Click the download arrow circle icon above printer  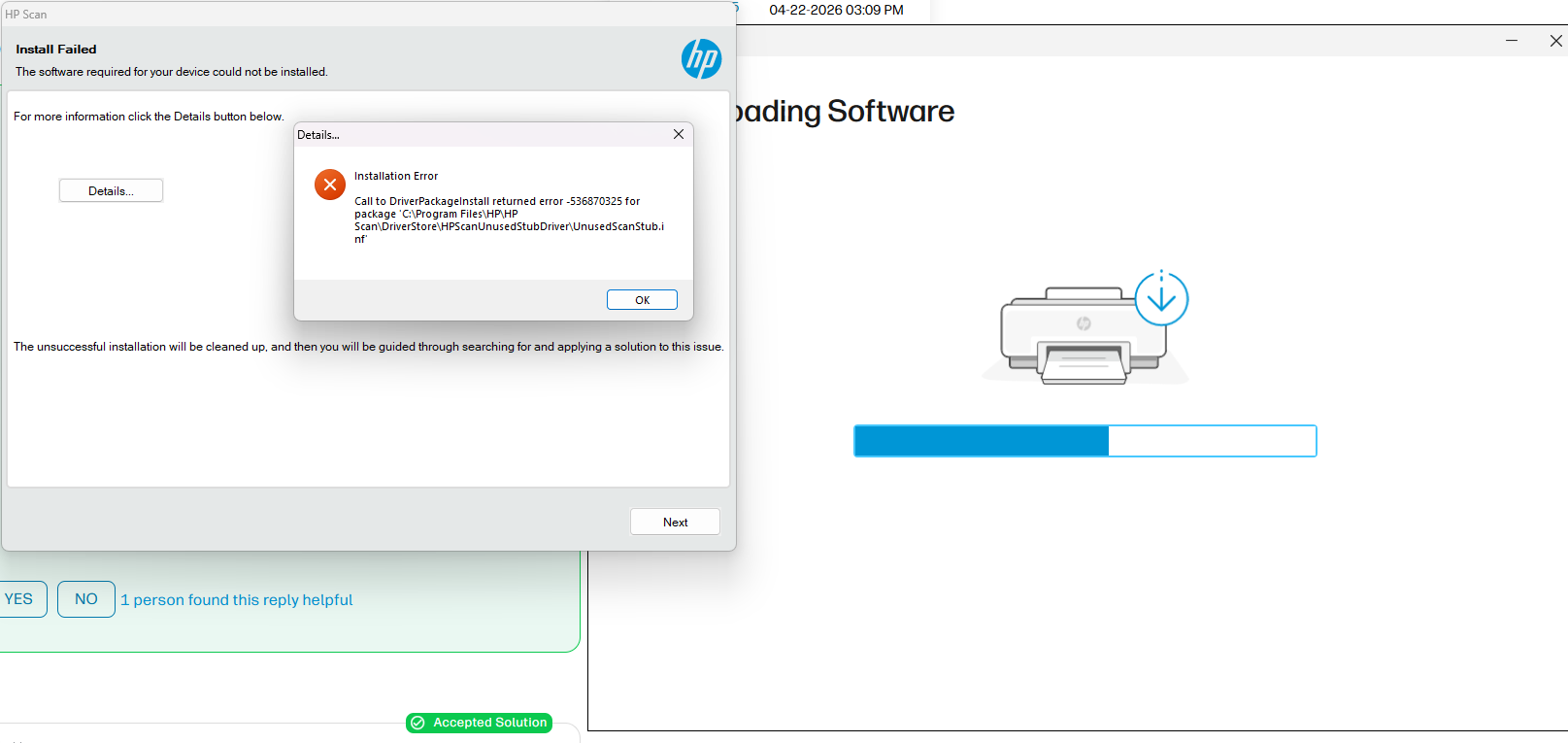(1161, 298)
